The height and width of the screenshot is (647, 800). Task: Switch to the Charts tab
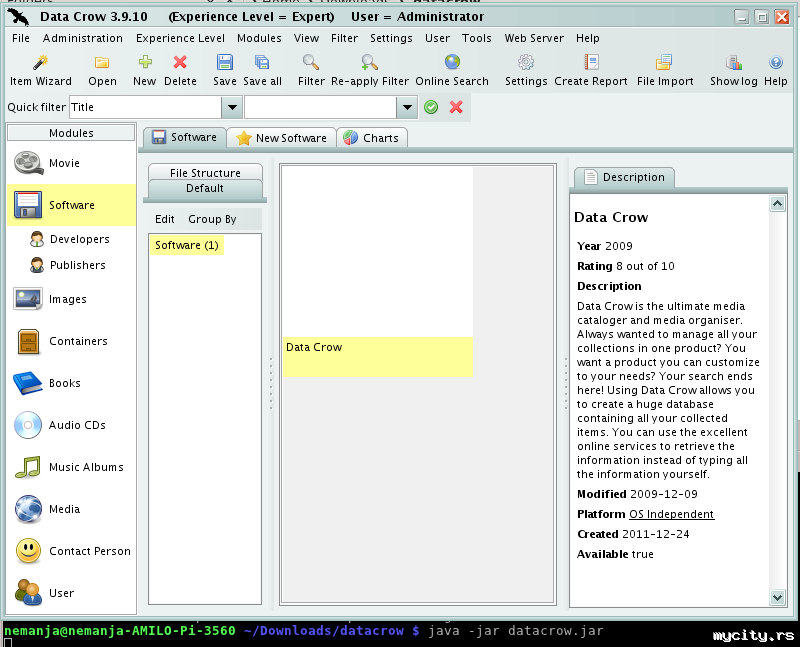[x=371, y=138]
